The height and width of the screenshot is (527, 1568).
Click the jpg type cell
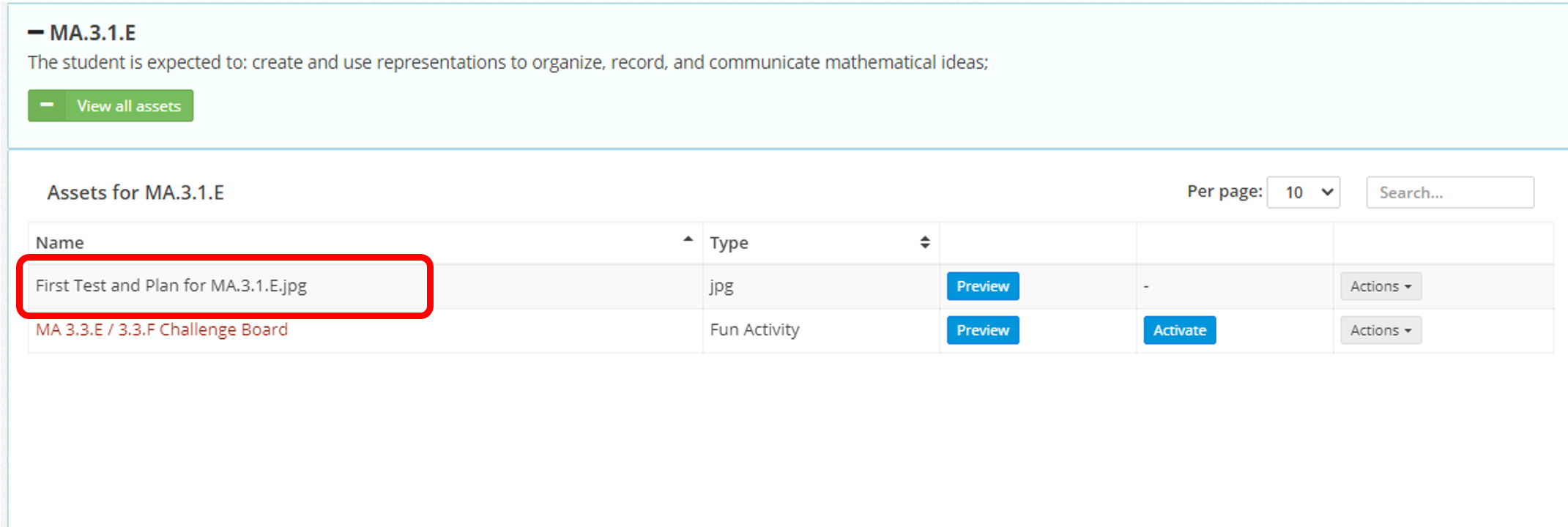tap(721, 286)
